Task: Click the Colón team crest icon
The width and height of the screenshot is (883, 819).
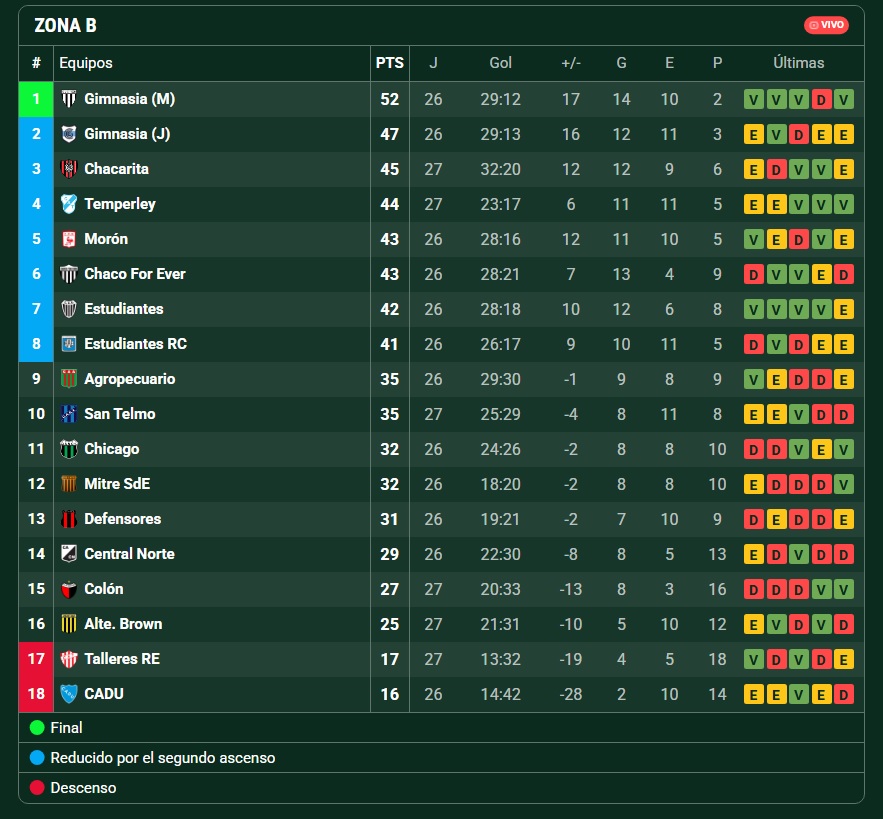Action: [x=69, y=589]
